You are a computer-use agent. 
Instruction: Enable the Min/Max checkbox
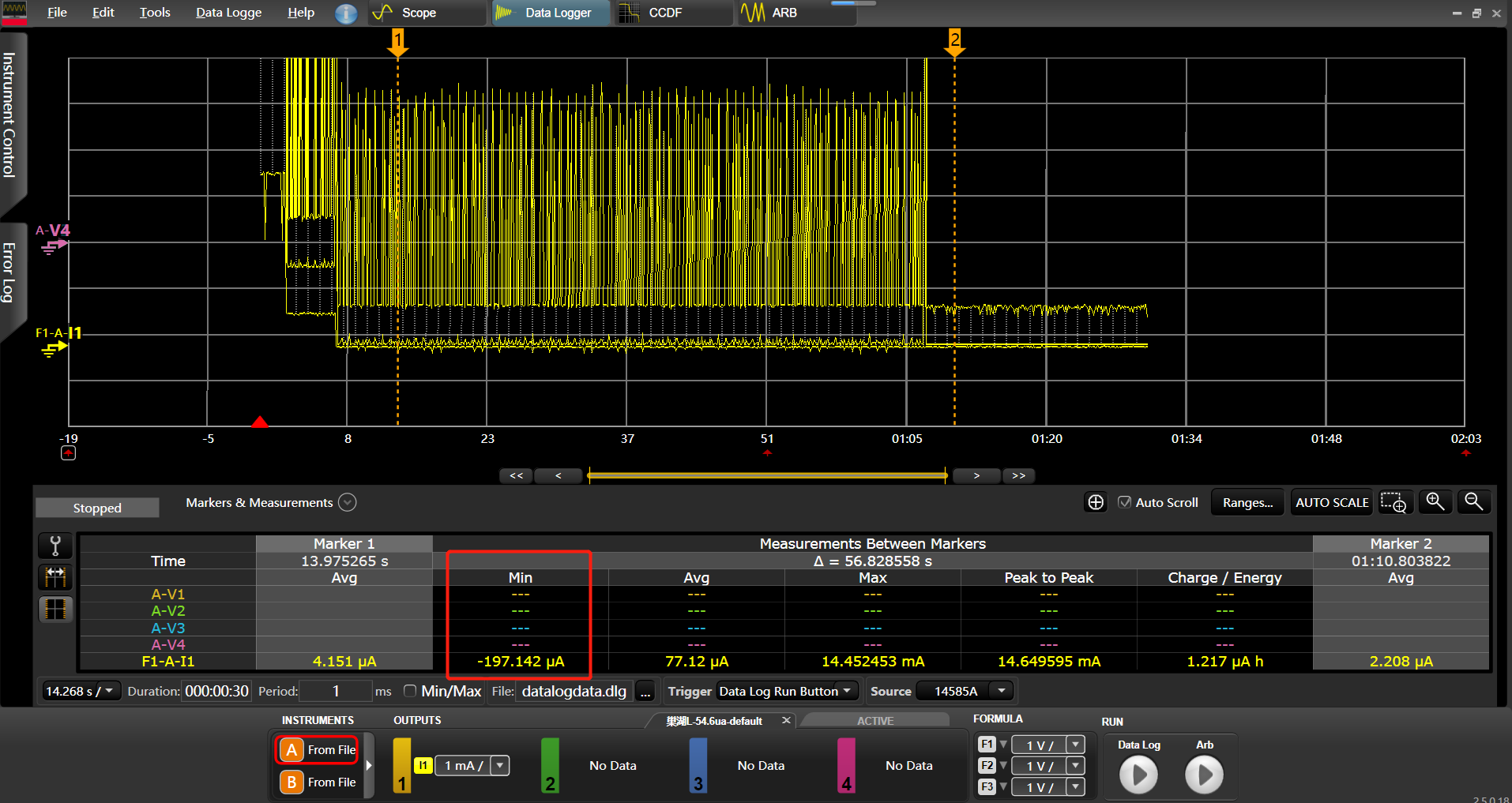coord(410,691)
